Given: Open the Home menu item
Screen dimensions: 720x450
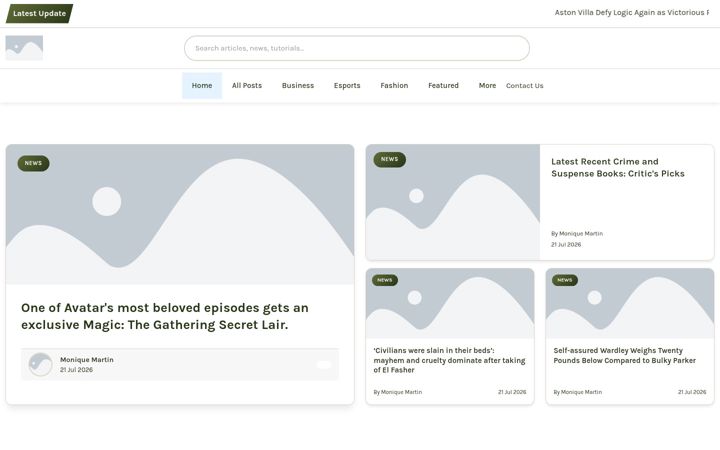Looking at the screenshot, I should (202, 85).
